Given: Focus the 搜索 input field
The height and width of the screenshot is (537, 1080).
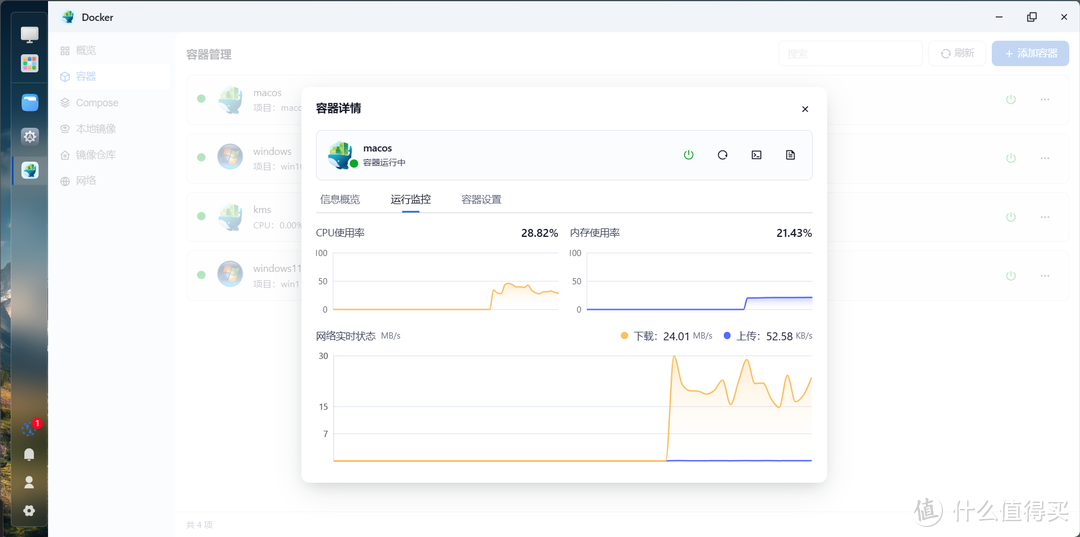Looking at the screenshot, I should coord(851,53).
